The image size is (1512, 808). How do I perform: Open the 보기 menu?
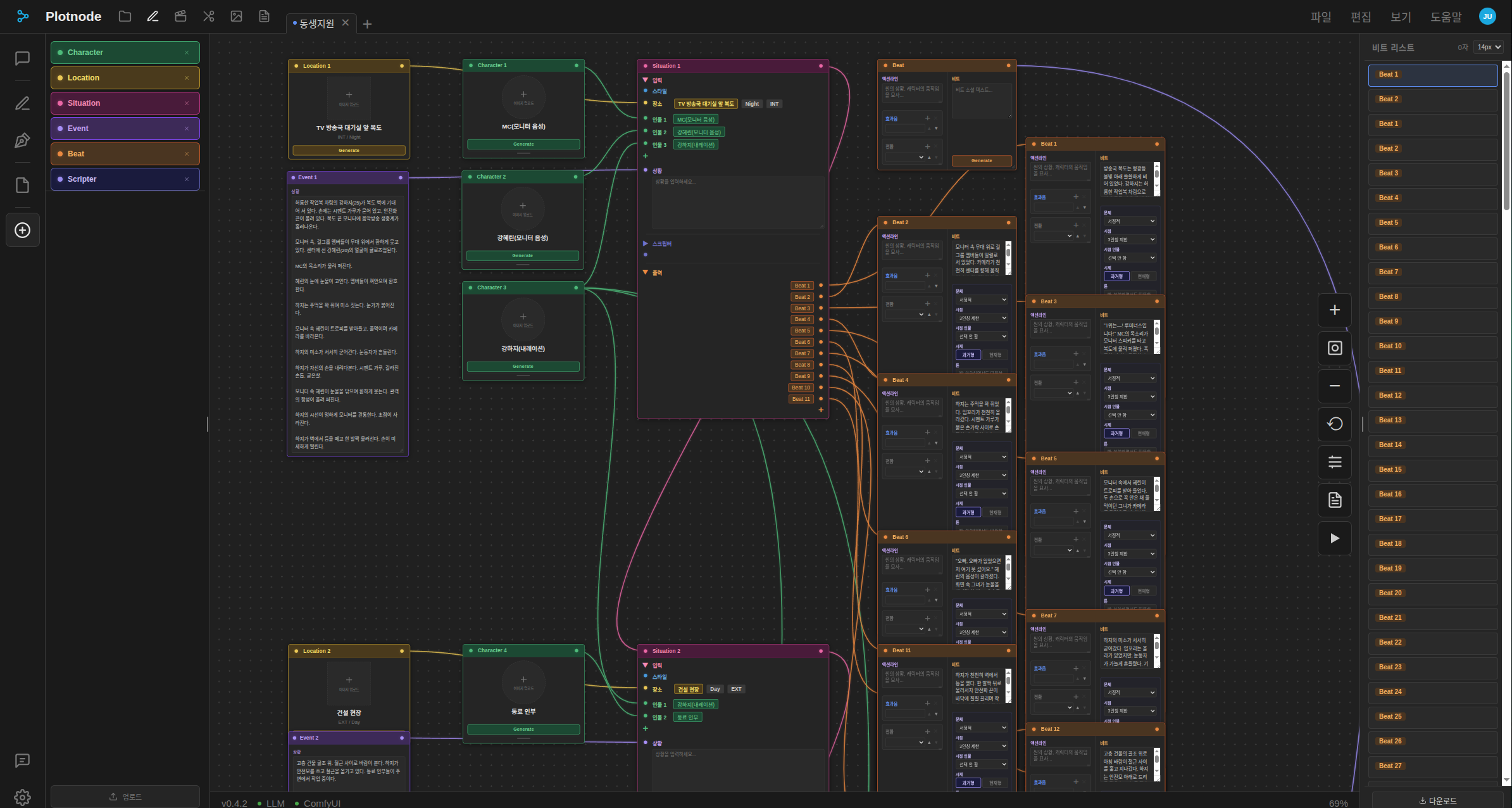tap(1401, 17)
